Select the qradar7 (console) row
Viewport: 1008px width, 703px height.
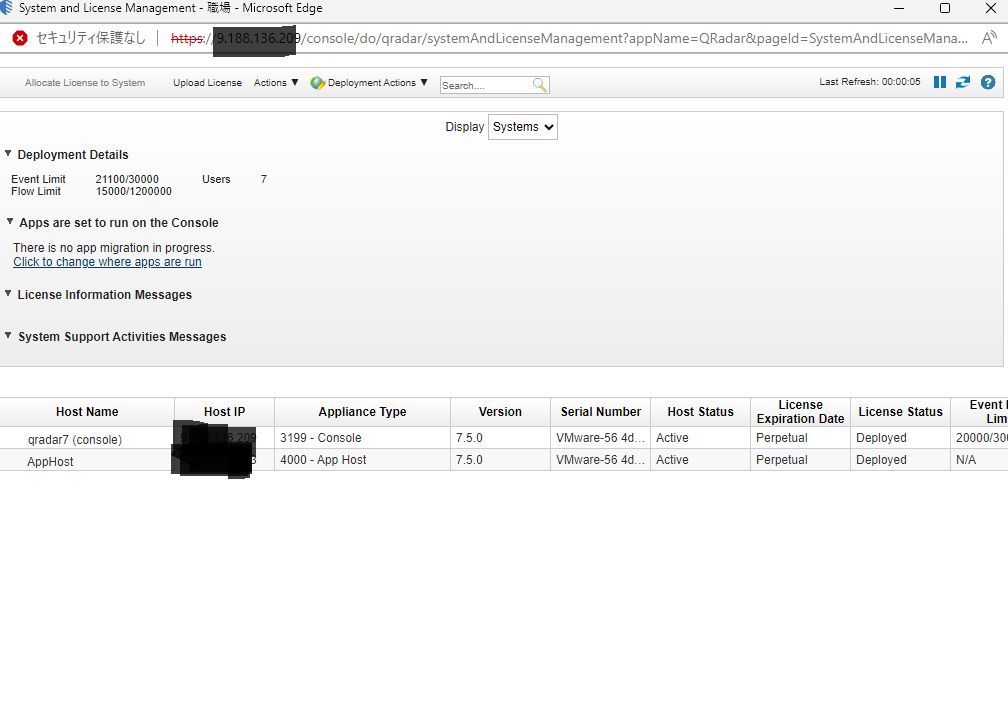(x=504, y=438)
